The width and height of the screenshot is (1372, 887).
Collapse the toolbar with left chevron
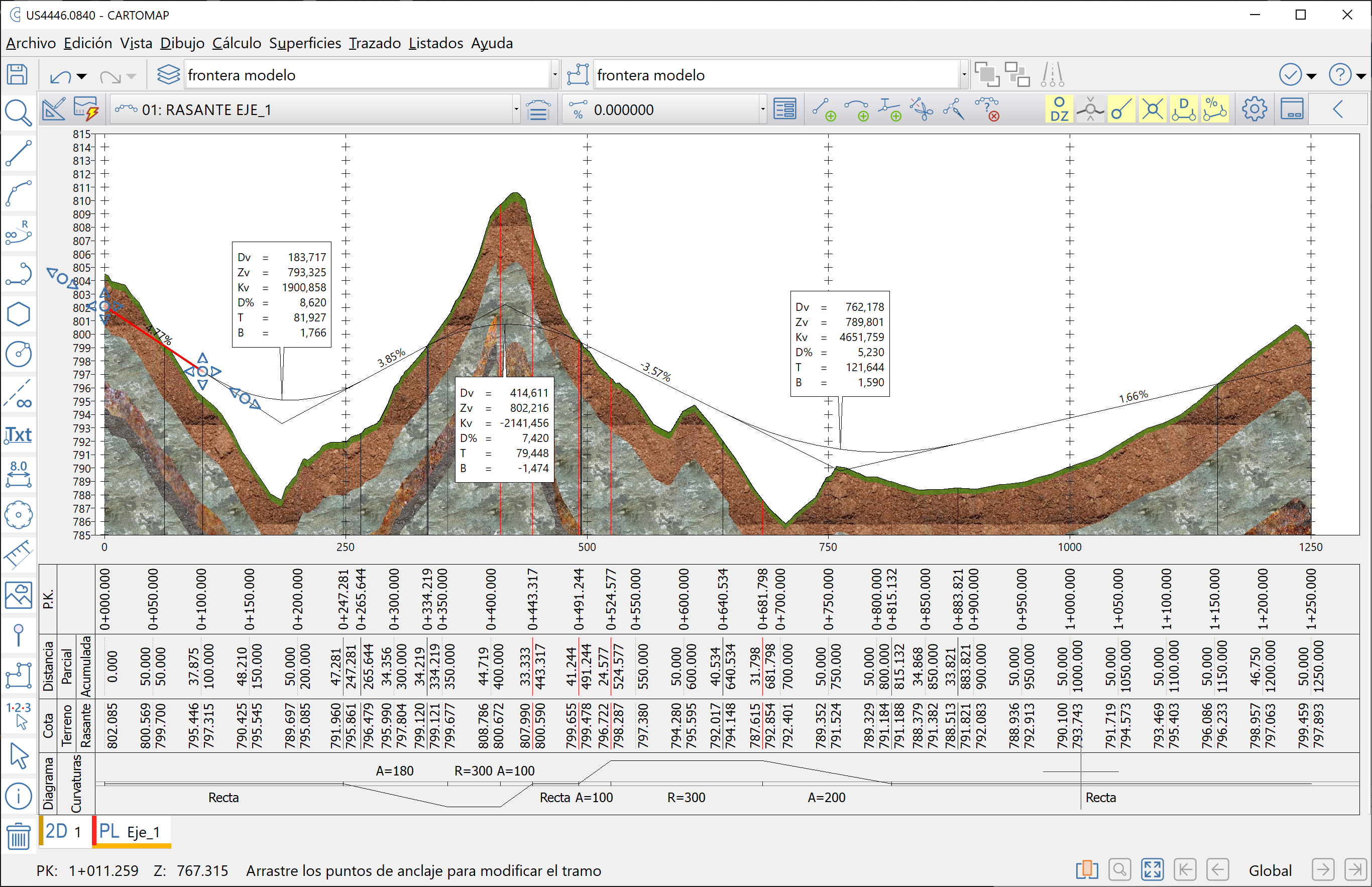(x=1338, y=109)
